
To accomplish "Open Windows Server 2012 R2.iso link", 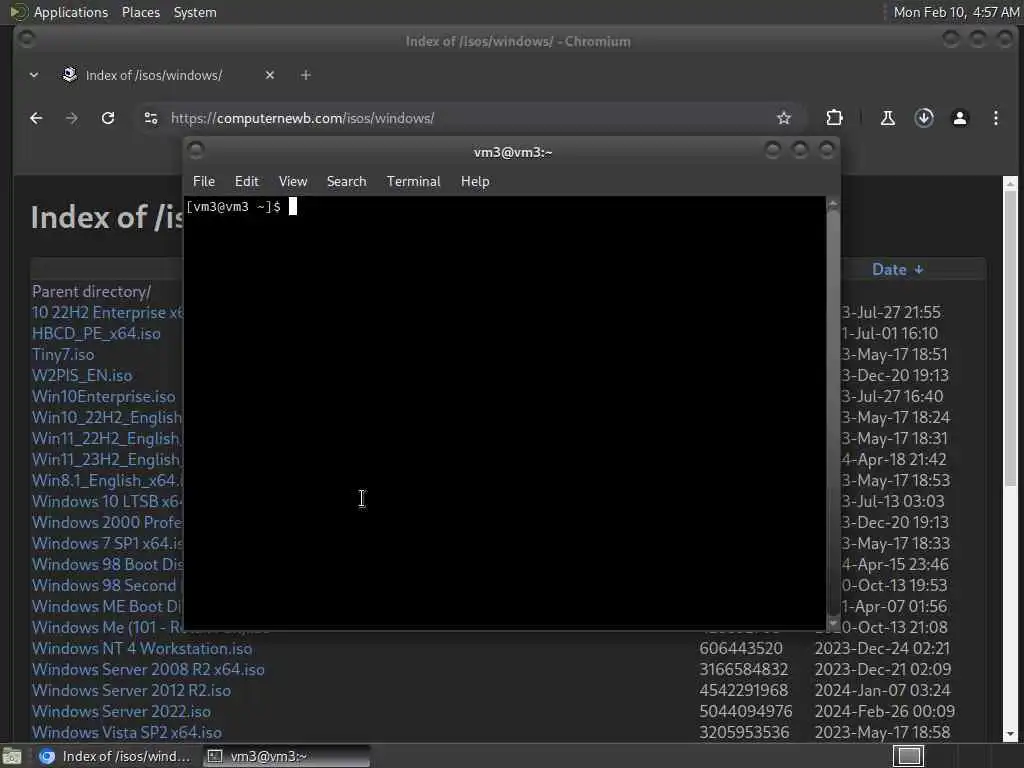I will [131, 690].
